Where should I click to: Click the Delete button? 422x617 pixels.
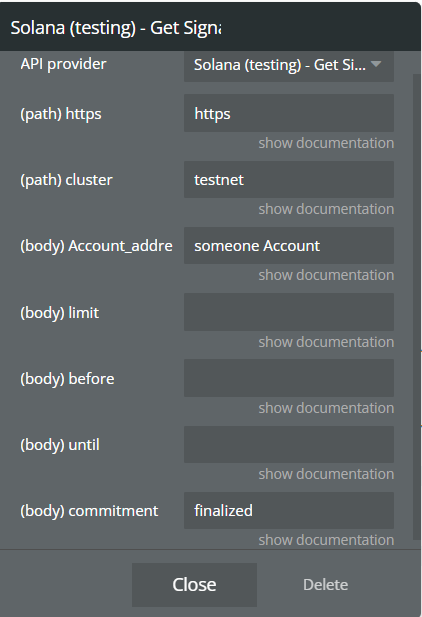326,585
